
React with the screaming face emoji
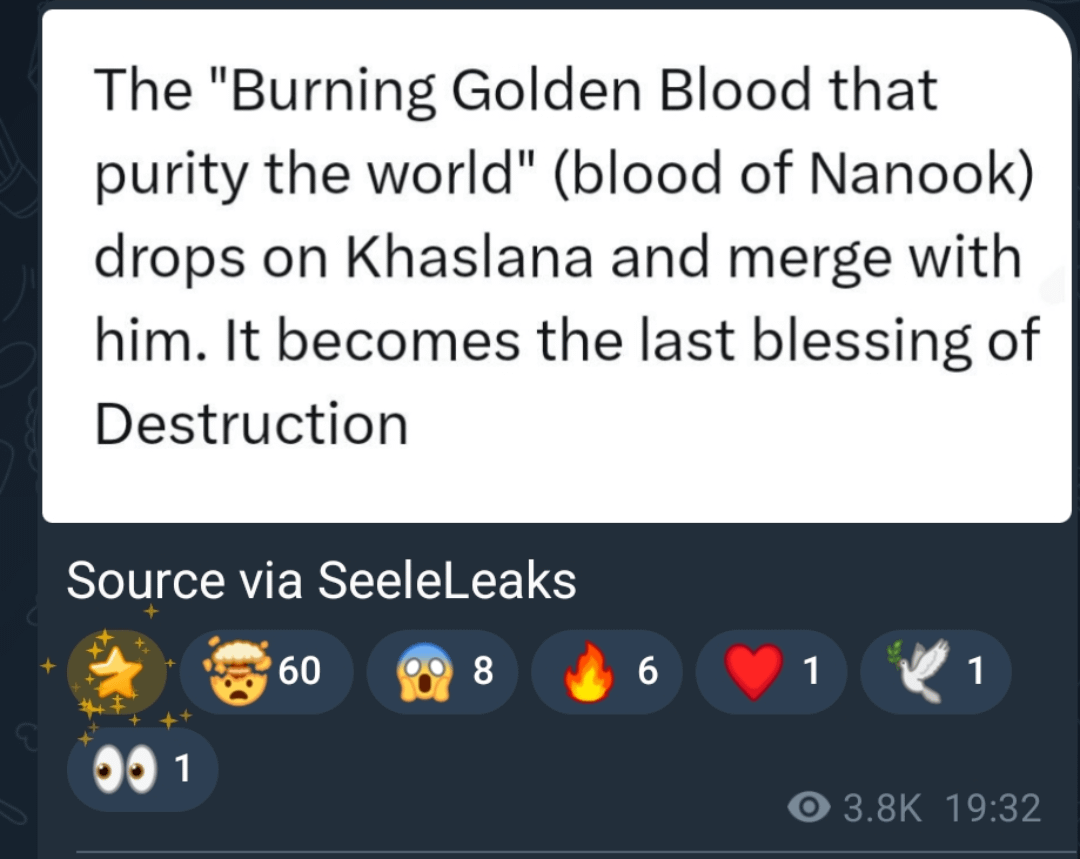point(441,671)
